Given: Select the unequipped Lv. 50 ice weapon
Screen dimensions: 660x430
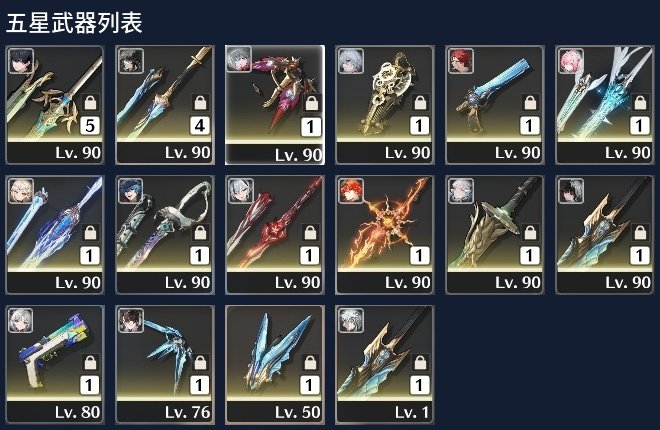Looking at the screenshot, I should point(275,365).
